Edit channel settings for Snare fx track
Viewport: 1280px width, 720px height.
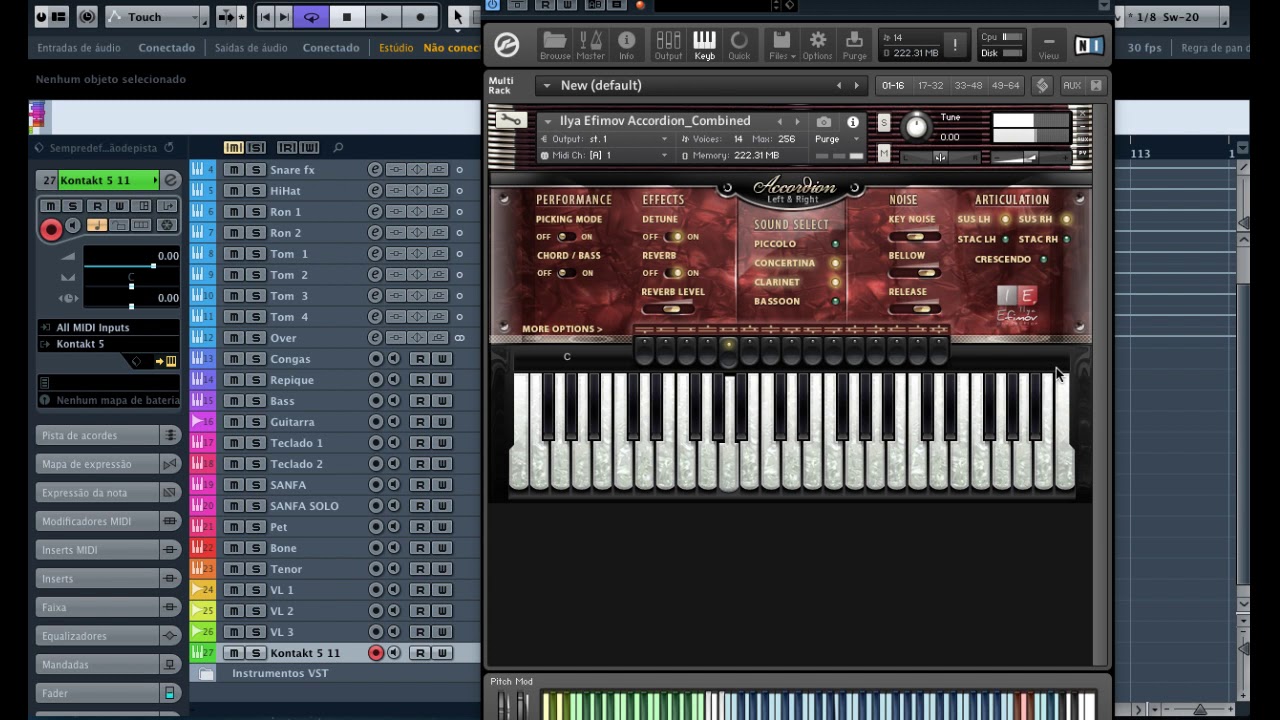(x=375, y=170)
